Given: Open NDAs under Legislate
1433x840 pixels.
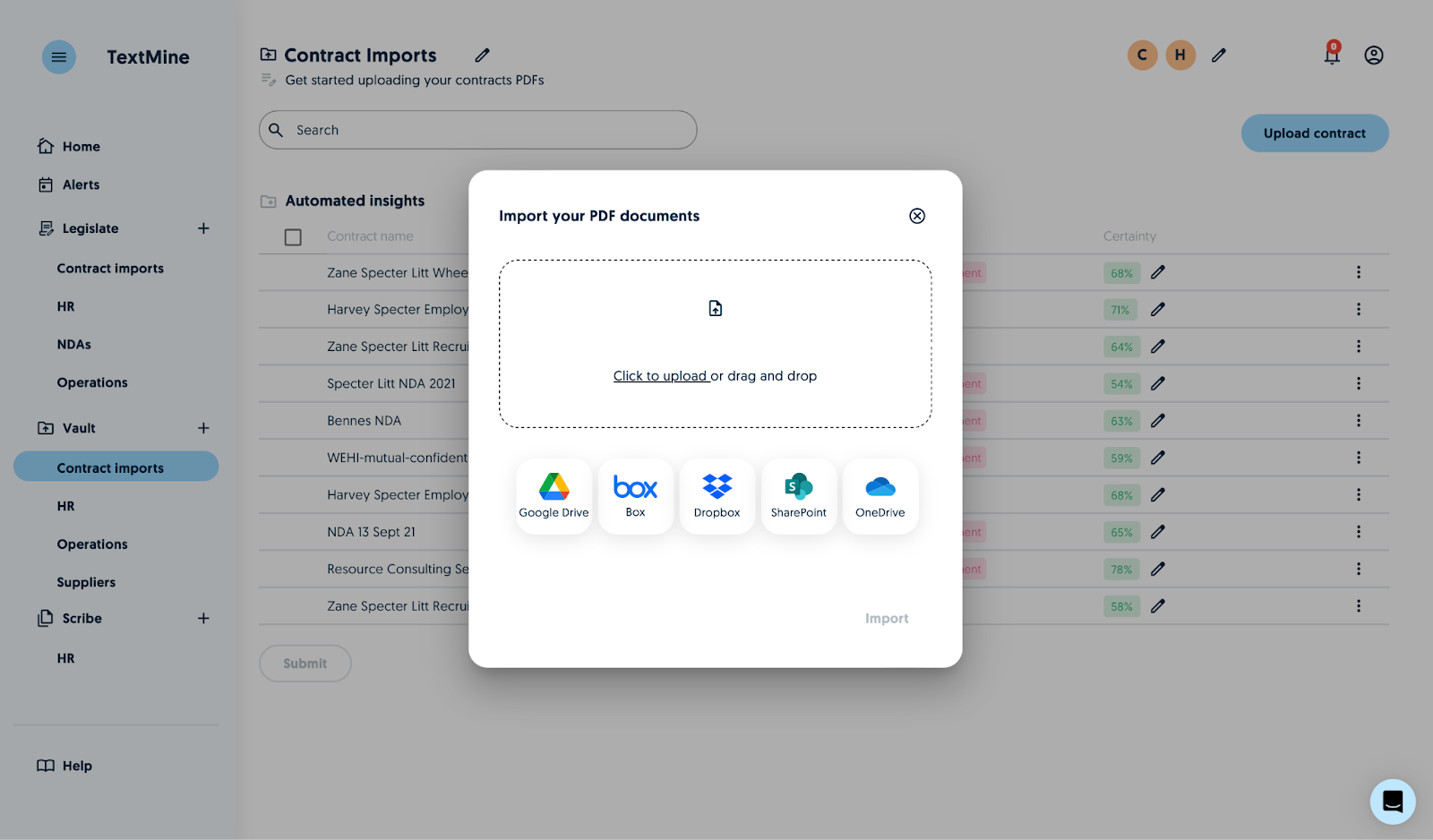Looking at the screenshot, I should [x=73, y=344].
